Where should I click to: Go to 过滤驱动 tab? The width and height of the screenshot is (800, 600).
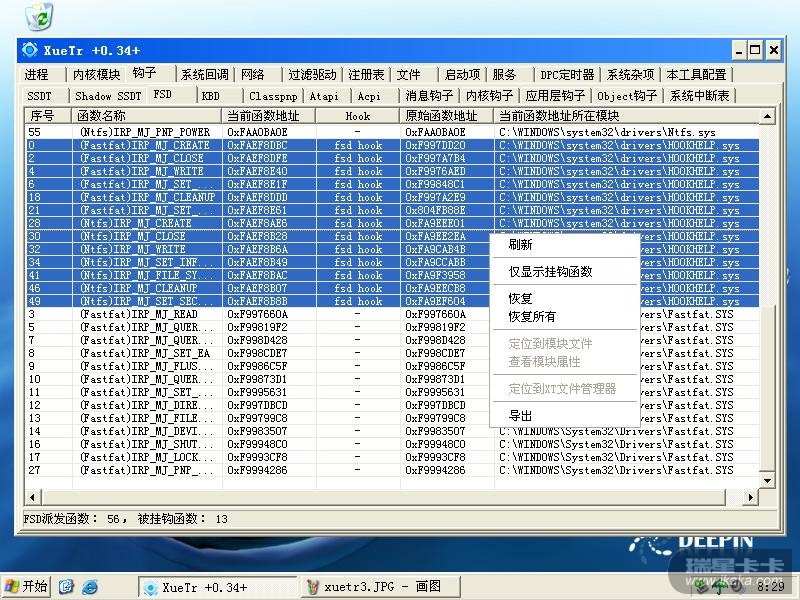[x=312, y=74]
